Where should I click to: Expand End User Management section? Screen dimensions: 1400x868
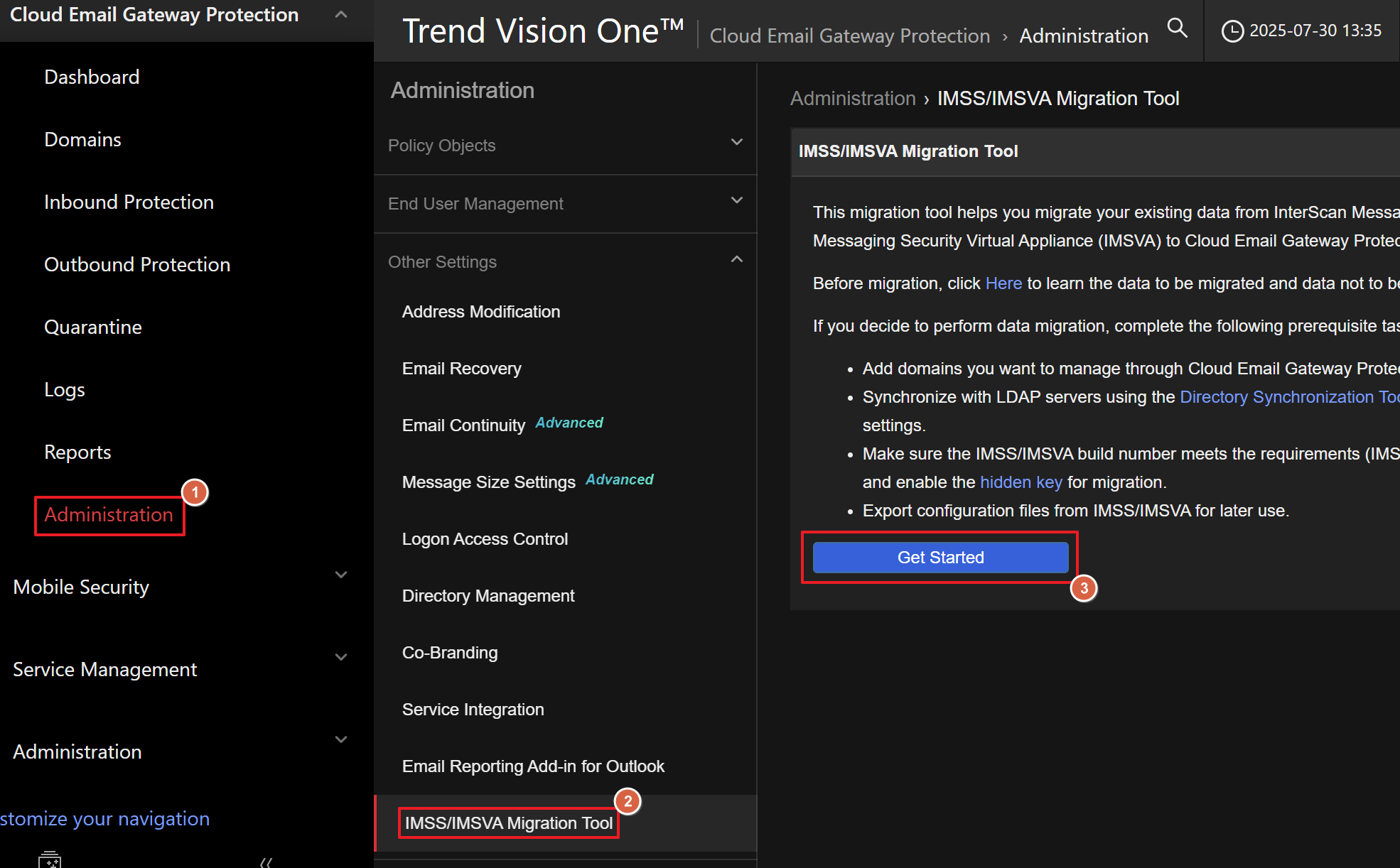[x=737, y=200]
